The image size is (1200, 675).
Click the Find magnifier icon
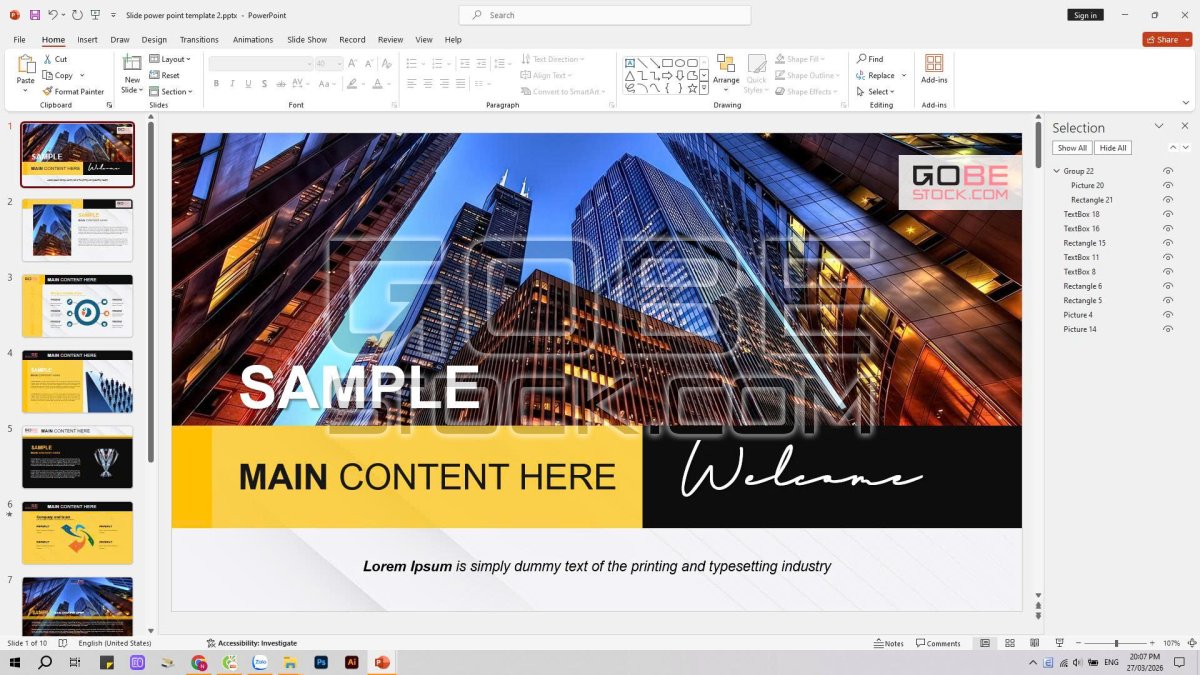(x=861, y=59)
